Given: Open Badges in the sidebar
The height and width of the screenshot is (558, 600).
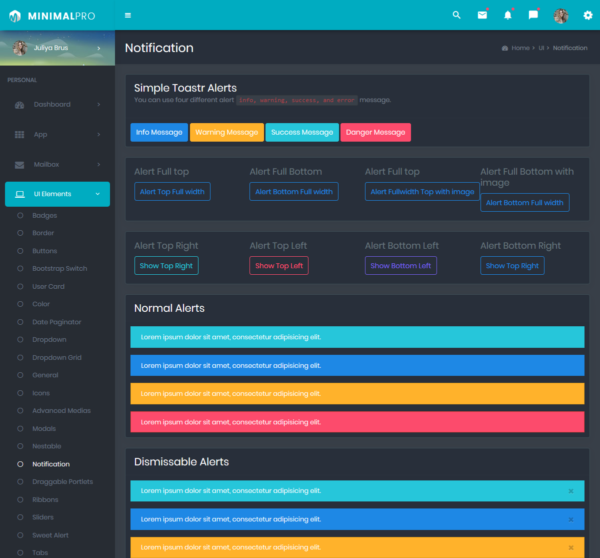Looking at the screenshot, I should click(44, 215).
